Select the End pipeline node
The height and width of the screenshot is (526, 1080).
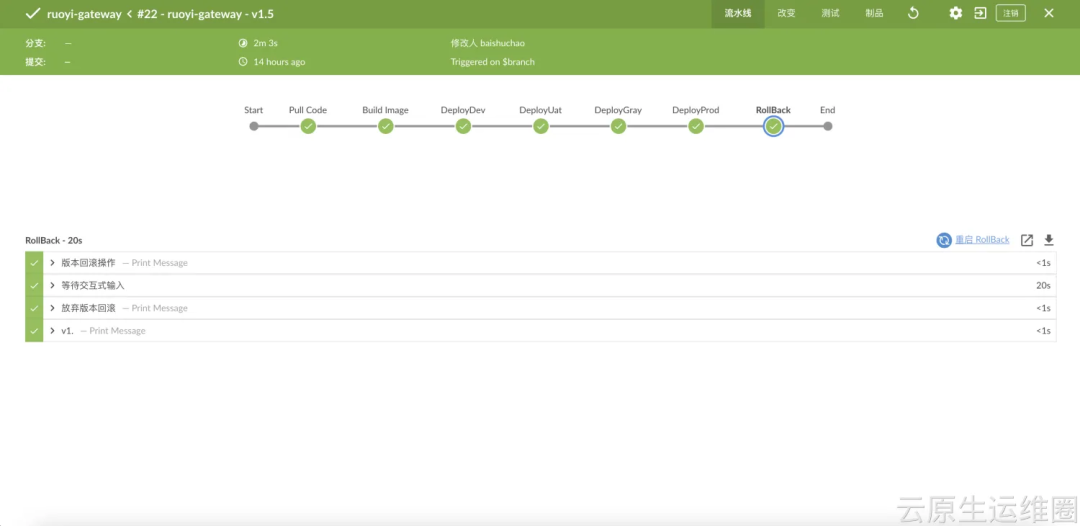828,126
